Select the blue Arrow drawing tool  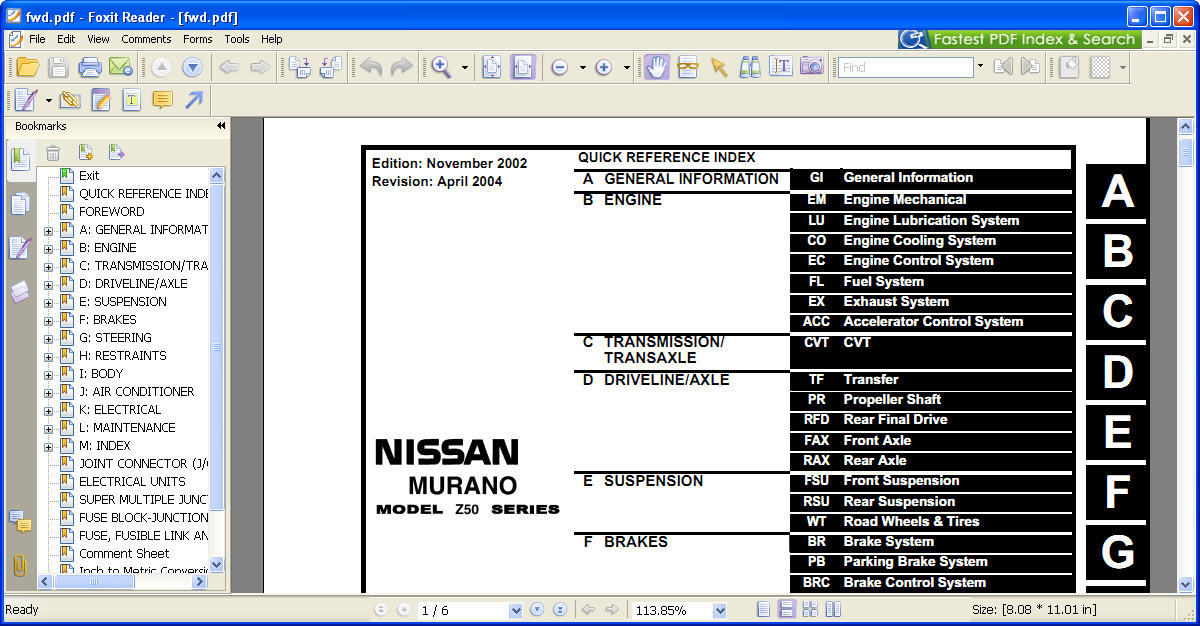[x=194, y=100]
